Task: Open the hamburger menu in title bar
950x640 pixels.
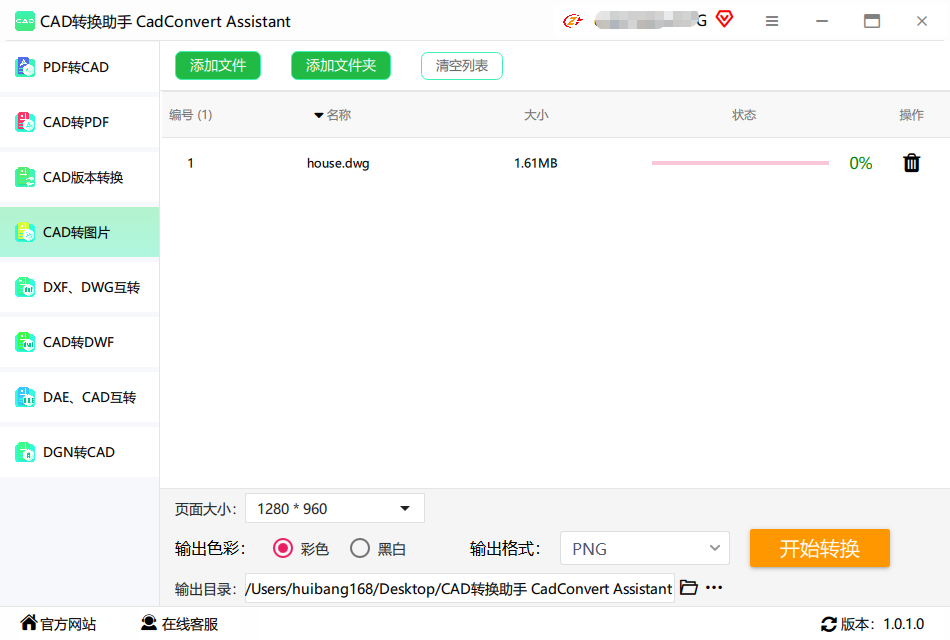Action: pos(772,21)
